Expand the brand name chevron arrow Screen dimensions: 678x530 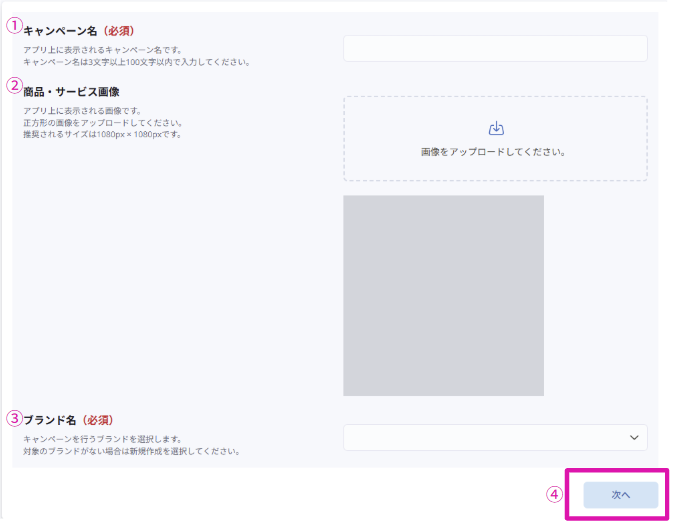click(633, 438)
